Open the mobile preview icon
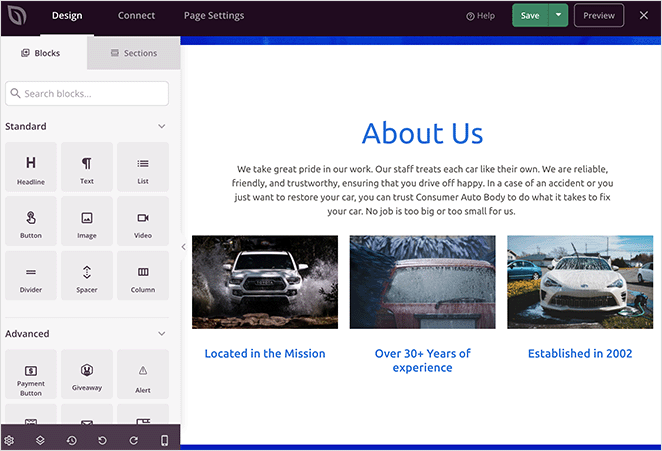The width and height of the screenshot is (662, 451). (165, 440)
